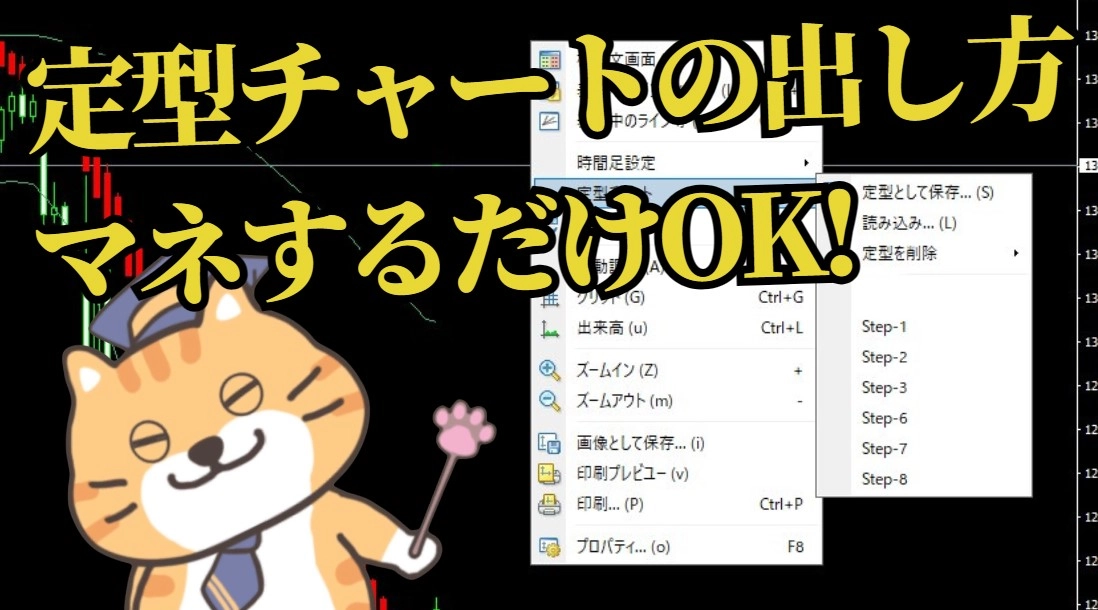The image size is (1098, 610).
Task: Click the volume chart icon beside 出来高
Action: click(x=549, y=327)
